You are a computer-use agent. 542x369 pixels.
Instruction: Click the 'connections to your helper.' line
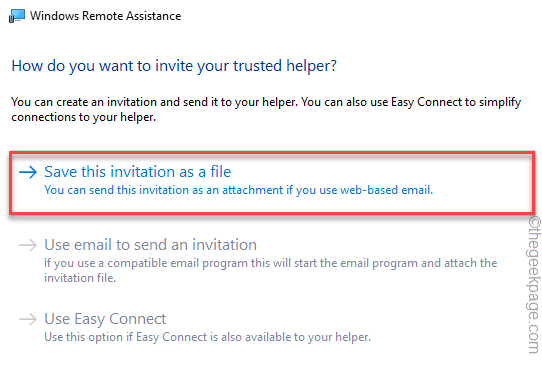click(84, 117)
